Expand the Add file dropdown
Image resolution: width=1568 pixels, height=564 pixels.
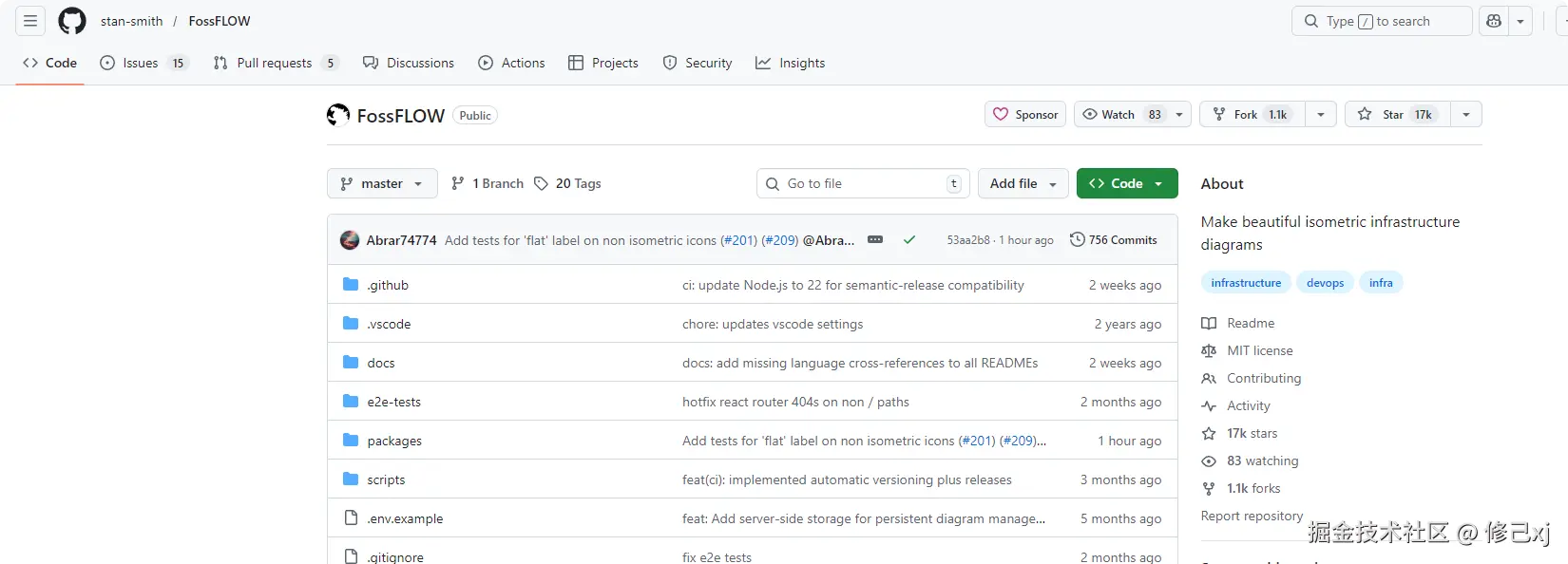click(x=1023, y=183)
